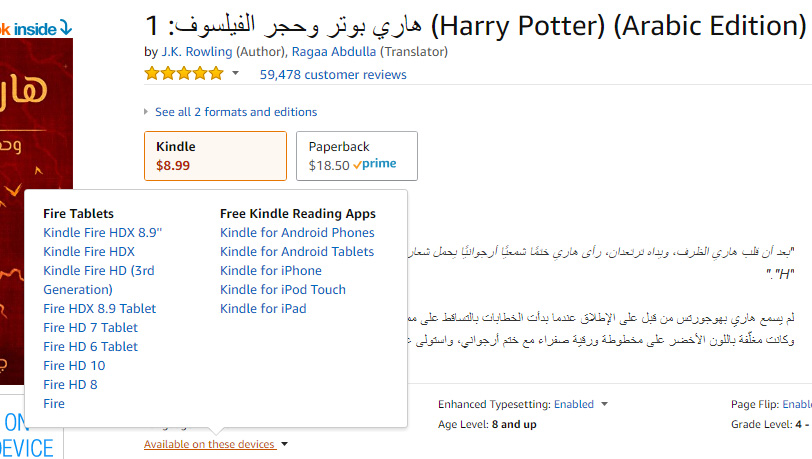Collapse the Available on these devices dropdown

[x=216, y=444]
